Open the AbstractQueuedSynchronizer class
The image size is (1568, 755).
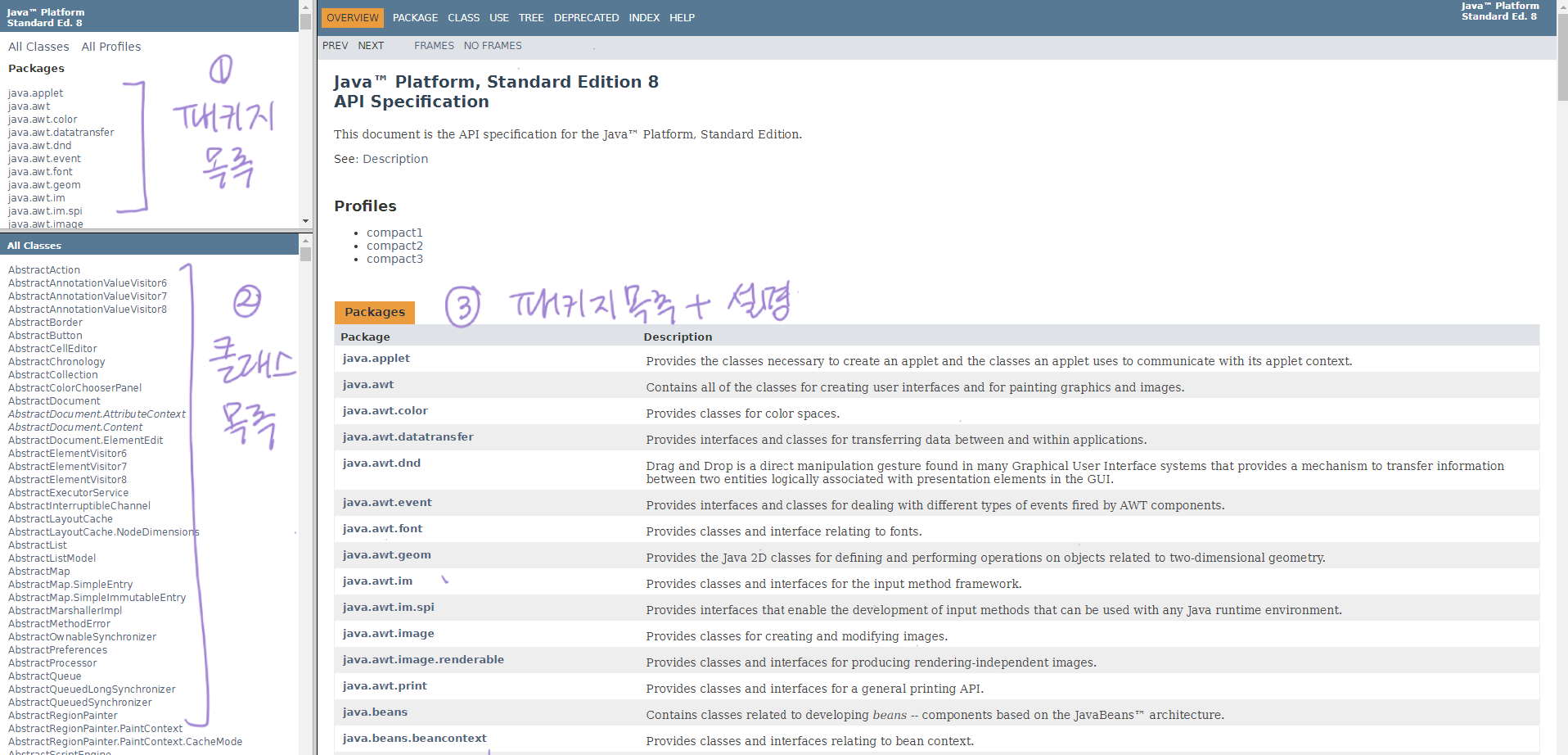pyautogui.click(x=80, y=703)
